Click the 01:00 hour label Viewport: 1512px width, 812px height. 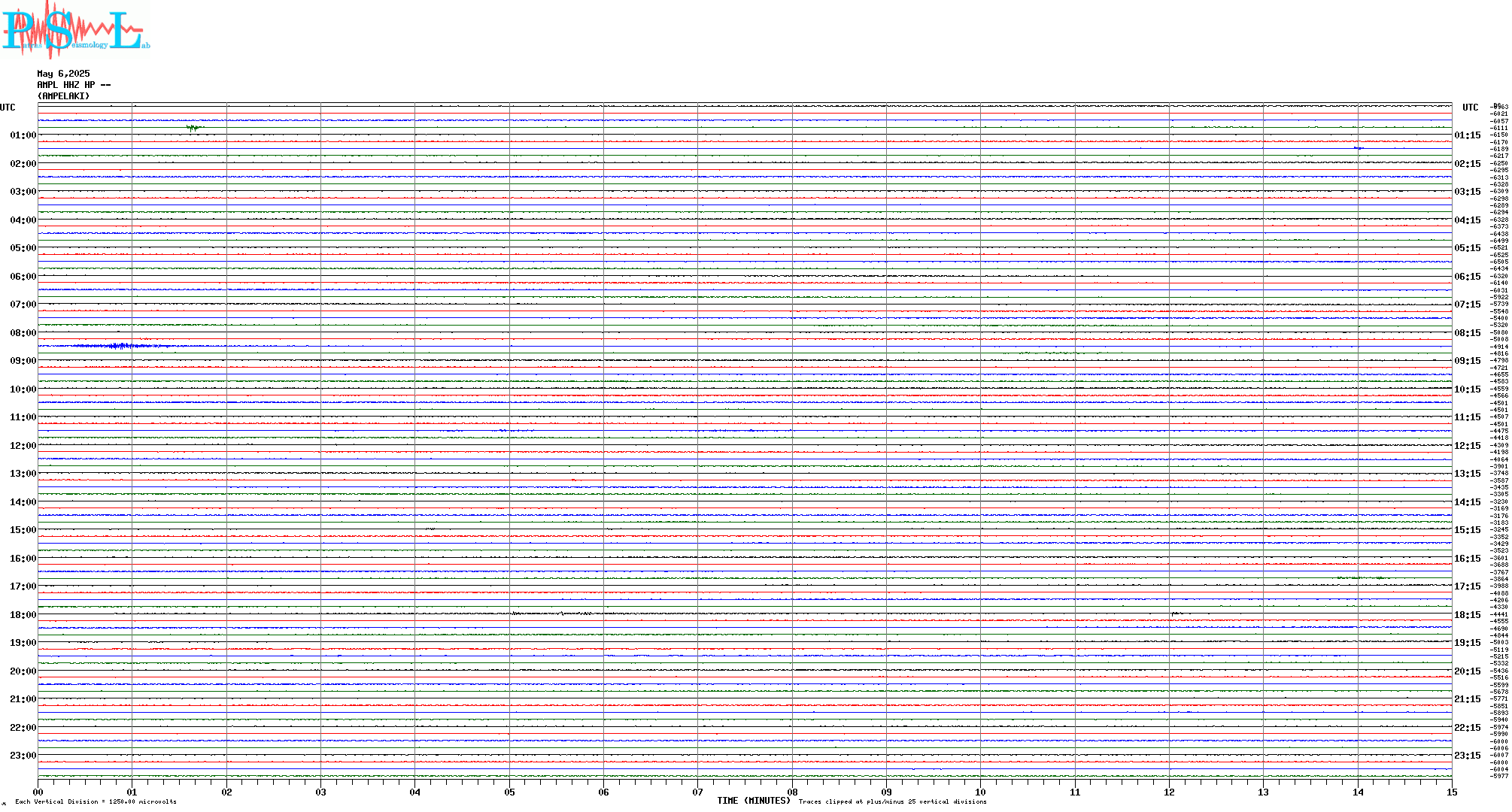pyautogui.click(x=23, y=135)
